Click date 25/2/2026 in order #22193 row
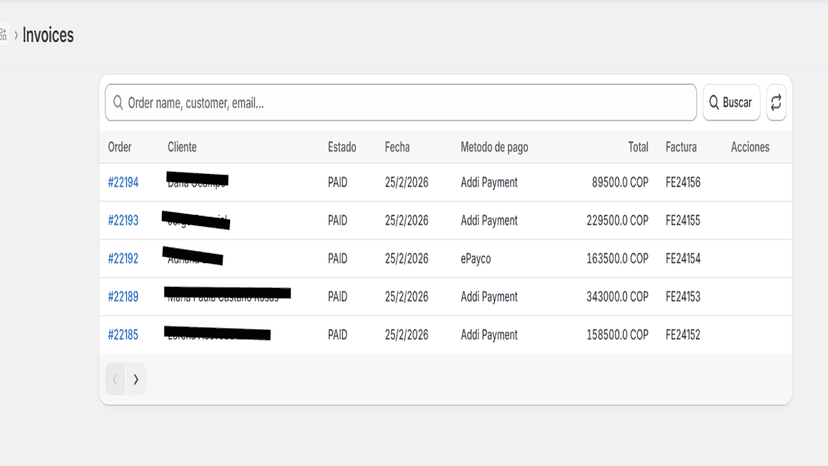This screenshot has width=828, height=466. (407, 220)
